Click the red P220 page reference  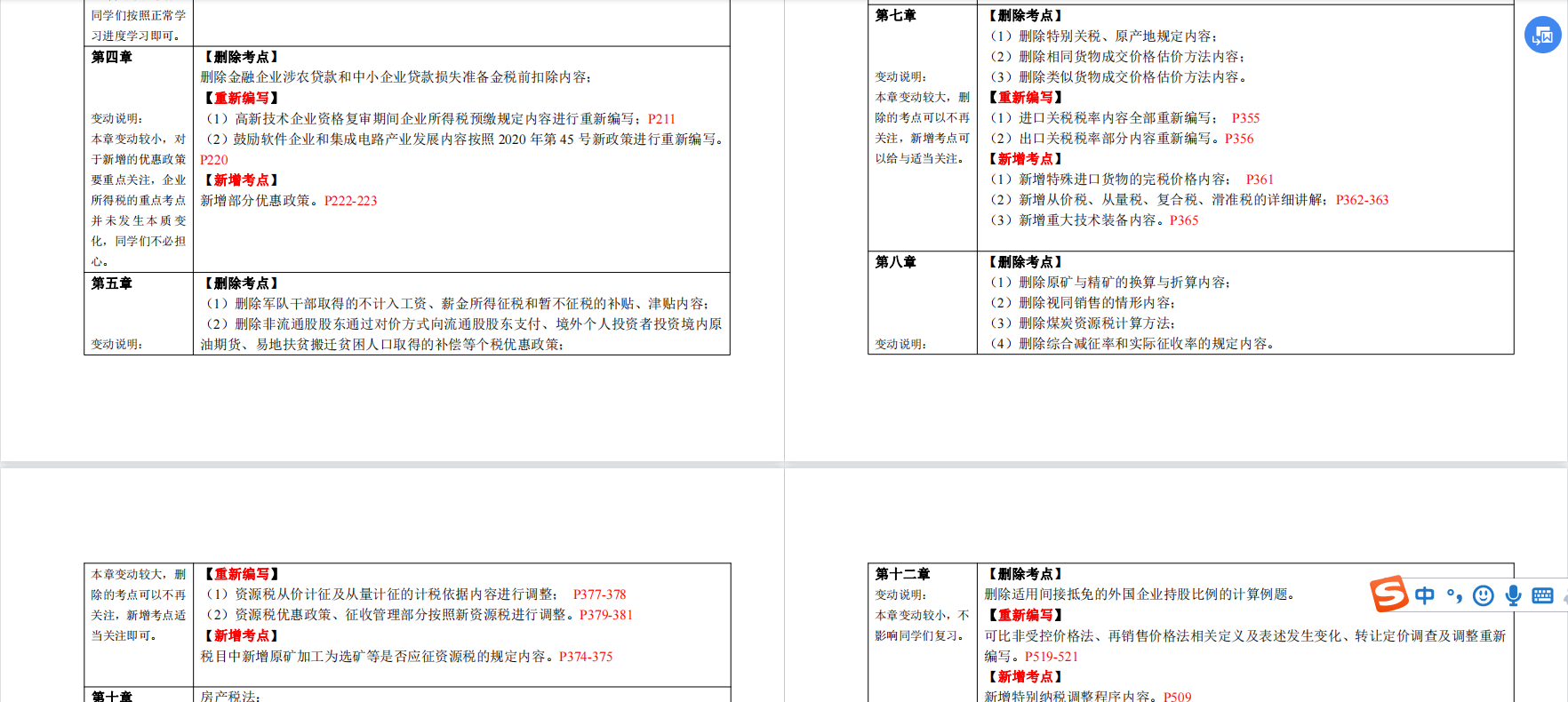tap(214, 160)
